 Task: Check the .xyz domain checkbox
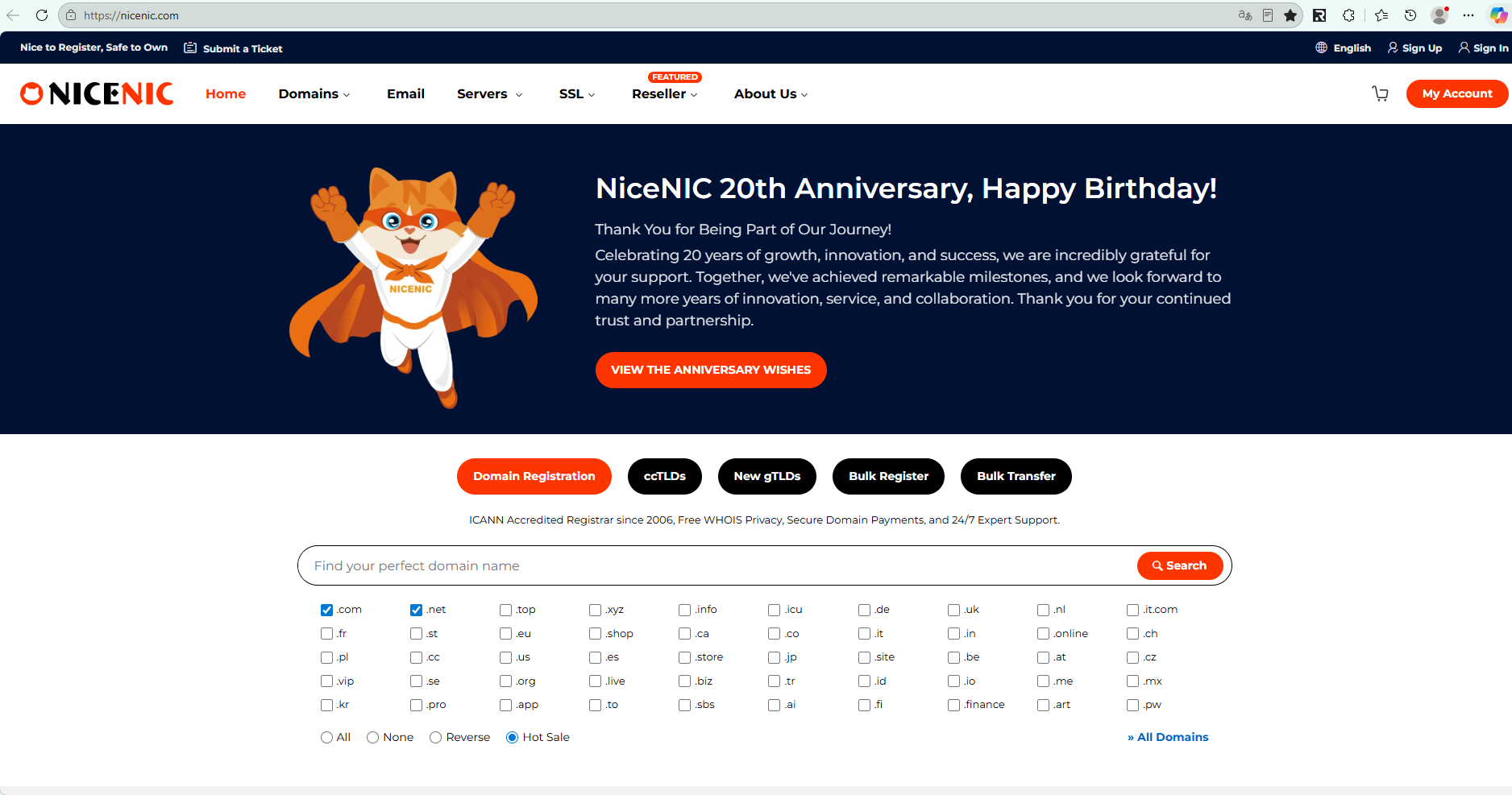(x=595, y=610)
